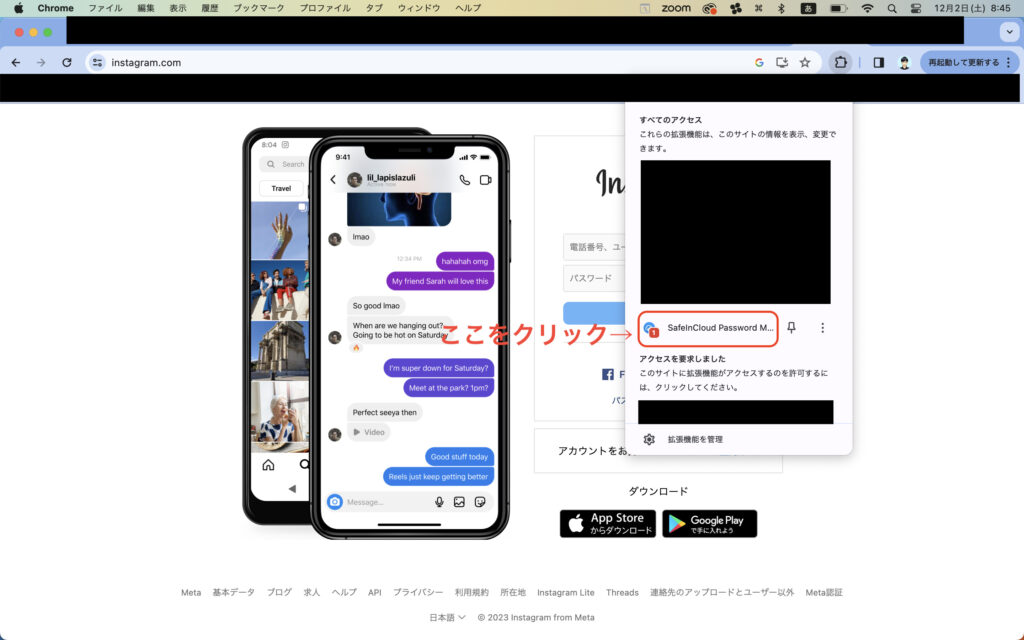Open footer ヘルプ link
The image size is (1024, 640).
click(x=344, y=592)
